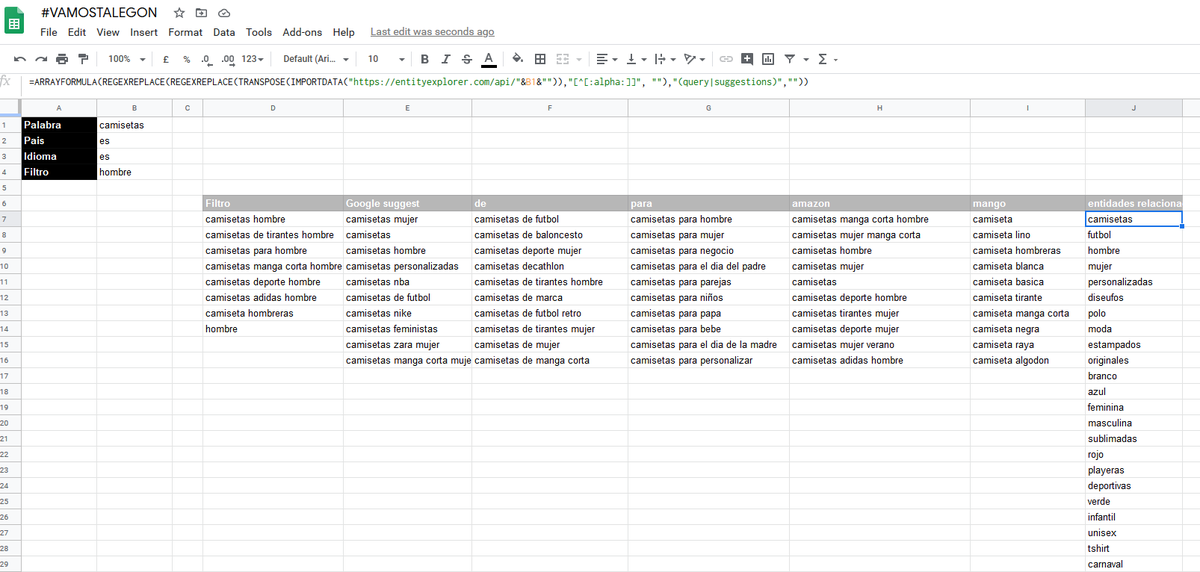Decrease decimal places

(x=206, y=59)
